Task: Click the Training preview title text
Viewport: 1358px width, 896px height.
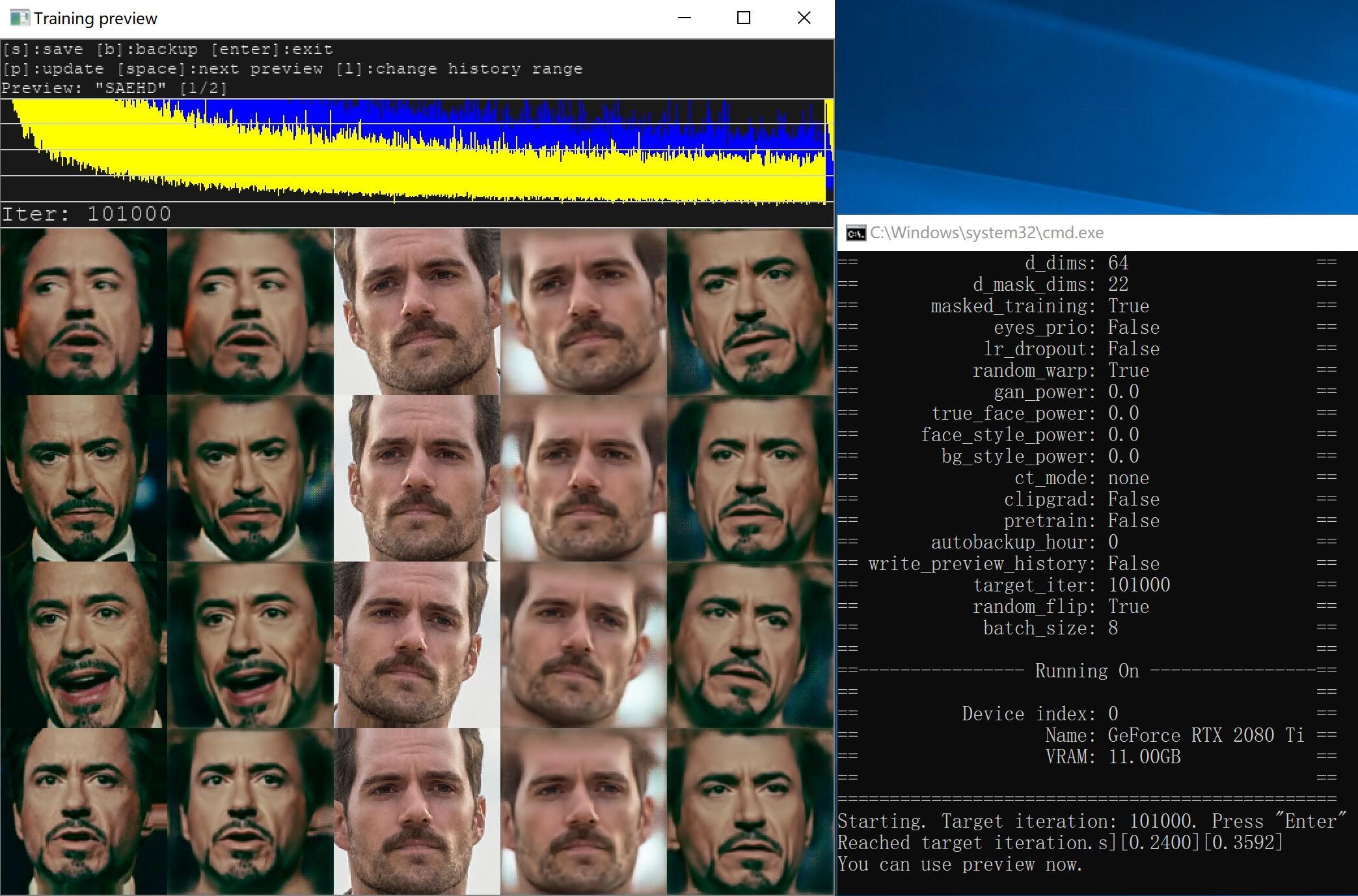Action: (x=96, y=18)
